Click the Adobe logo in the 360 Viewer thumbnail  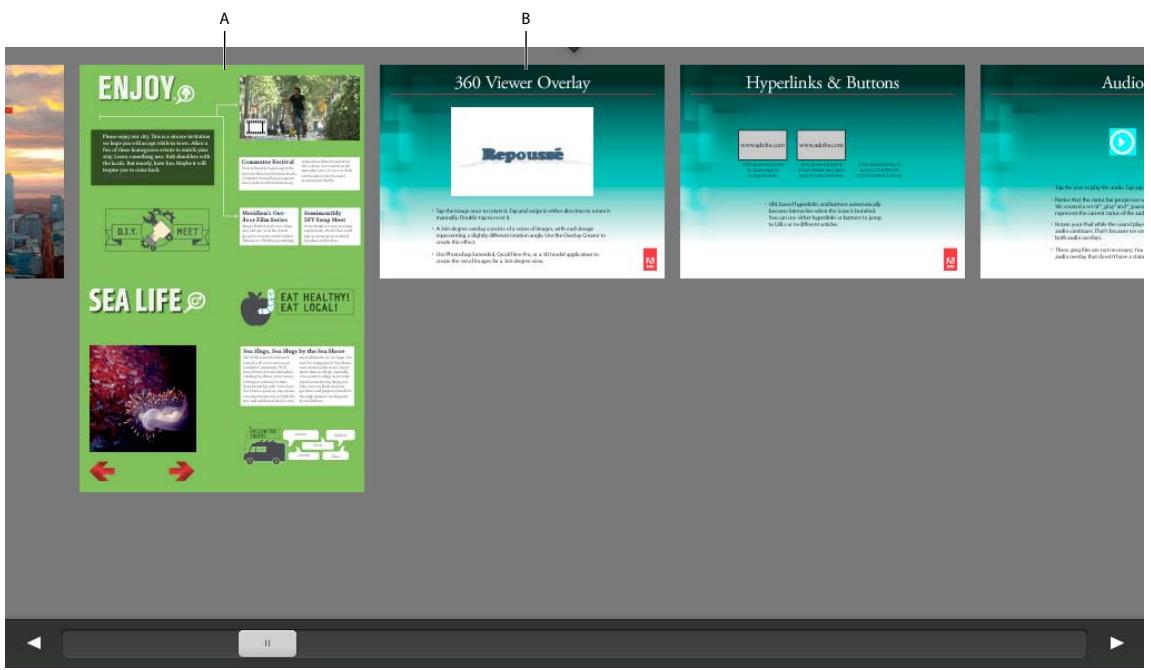click(650, 260)
